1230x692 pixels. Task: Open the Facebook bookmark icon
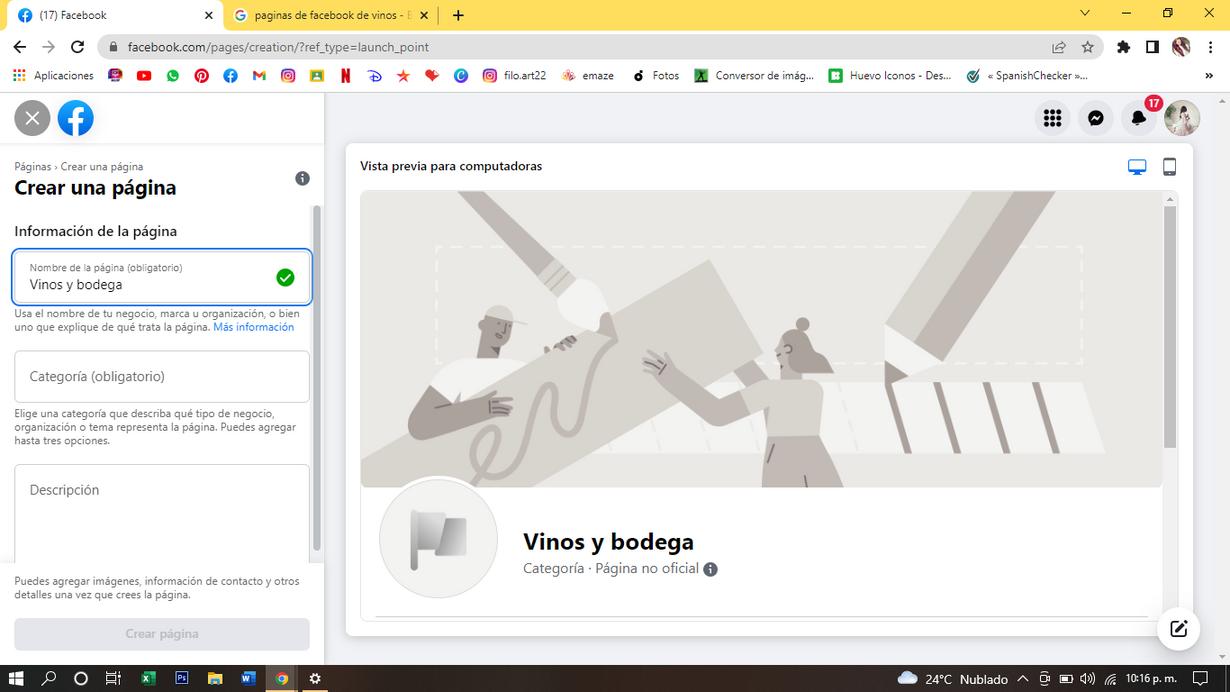230,76
